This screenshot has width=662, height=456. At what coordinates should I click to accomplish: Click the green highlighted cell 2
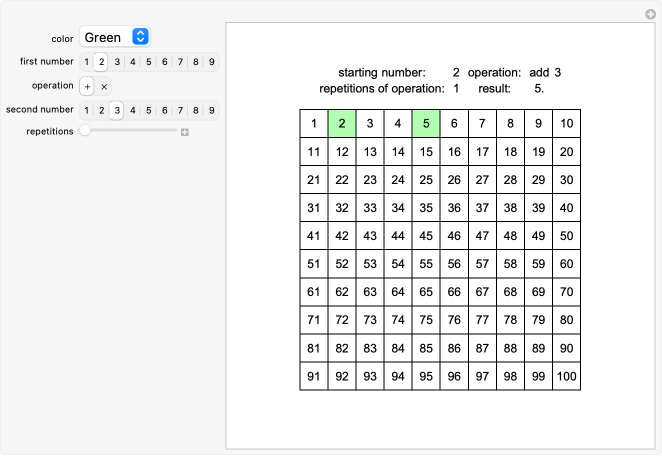coord(342,123)
